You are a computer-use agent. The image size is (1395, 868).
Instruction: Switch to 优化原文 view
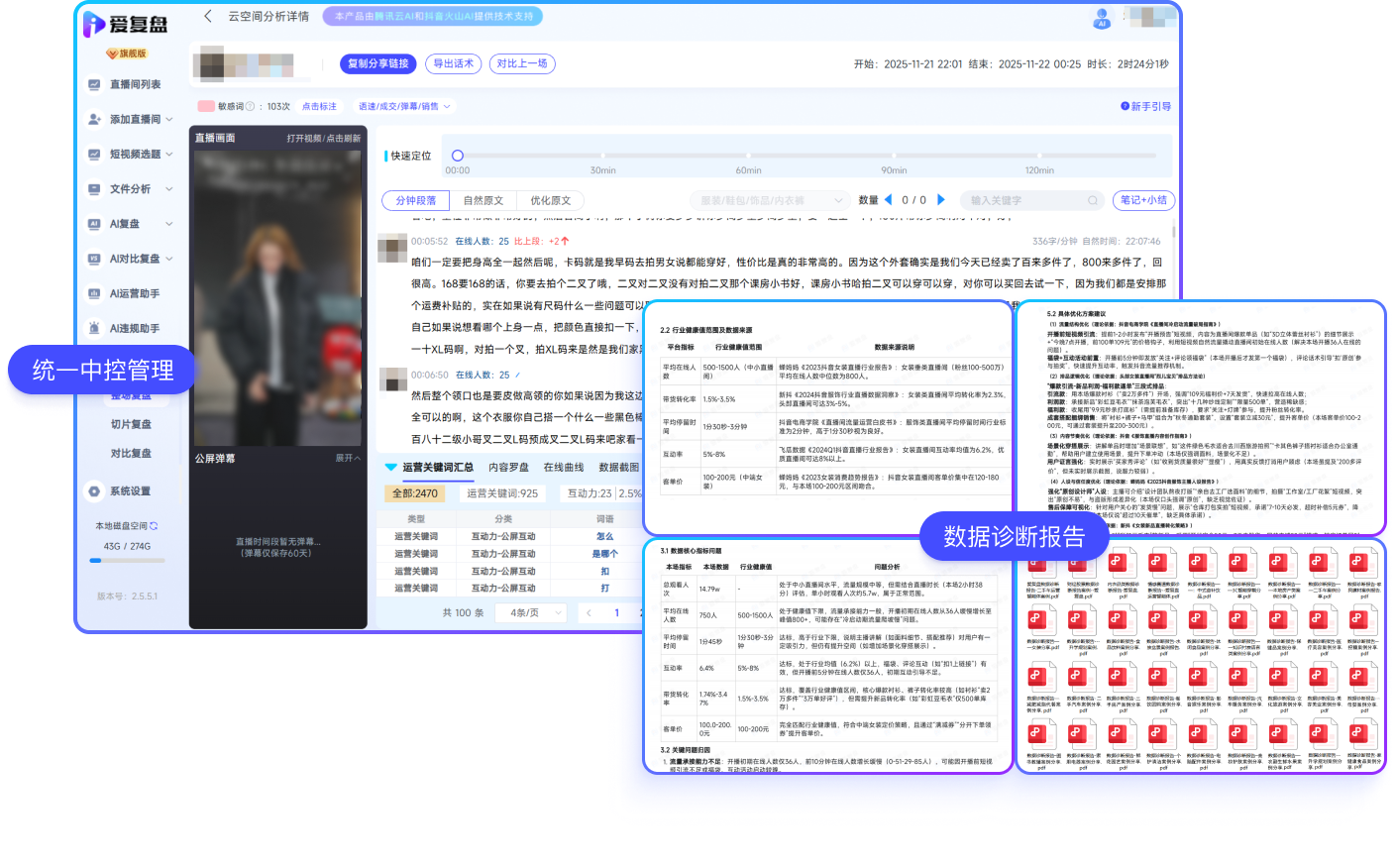(550, 200)
